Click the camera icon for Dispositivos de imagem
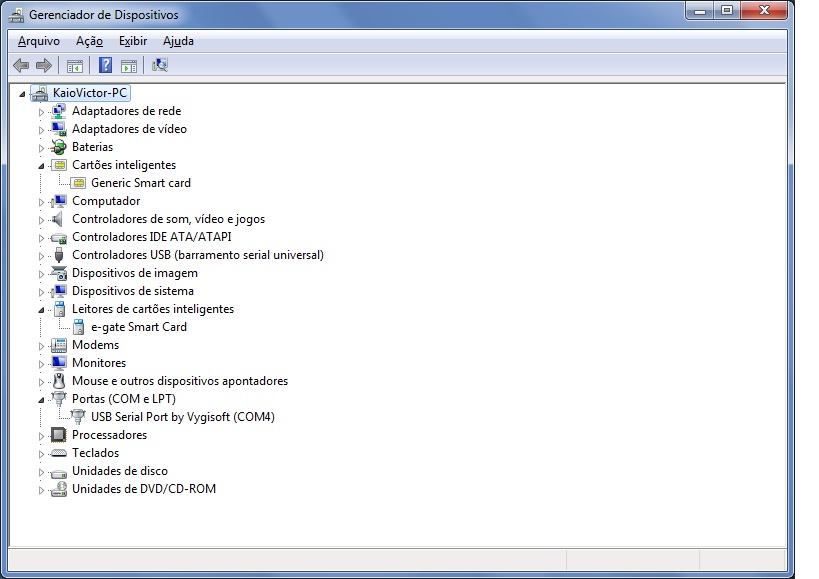Viewport: 819px width, 579px height. pos(59,273)
